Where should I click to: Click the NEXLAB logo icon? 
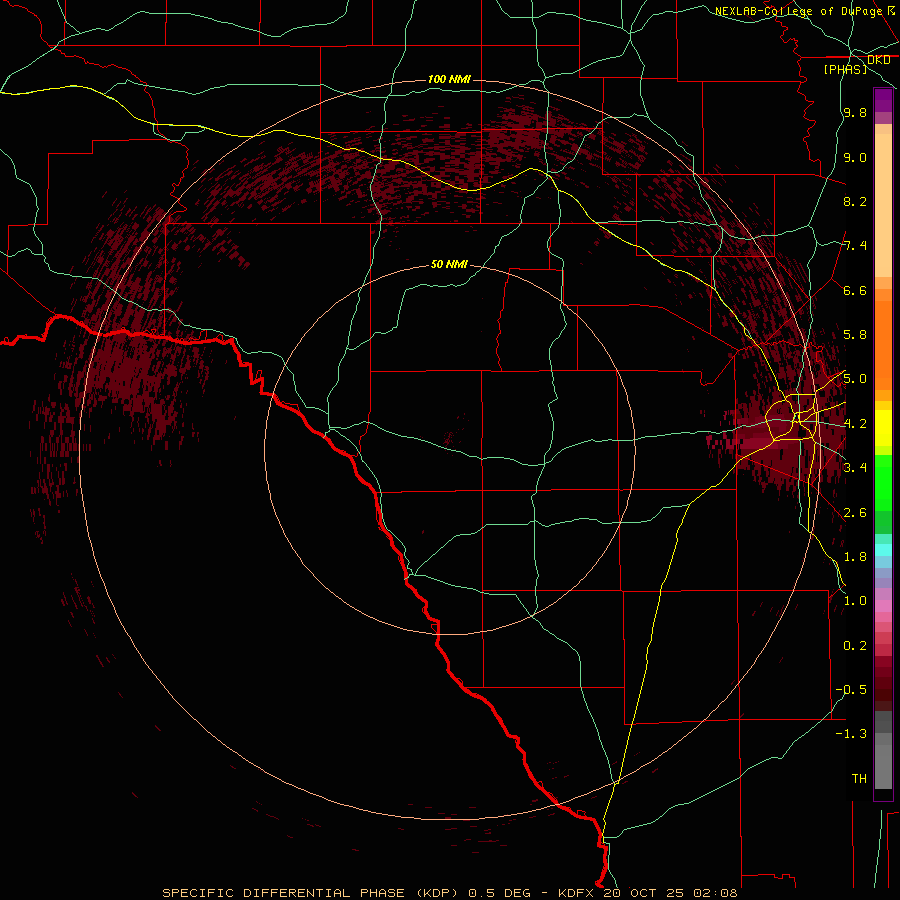tap(891, 10)
